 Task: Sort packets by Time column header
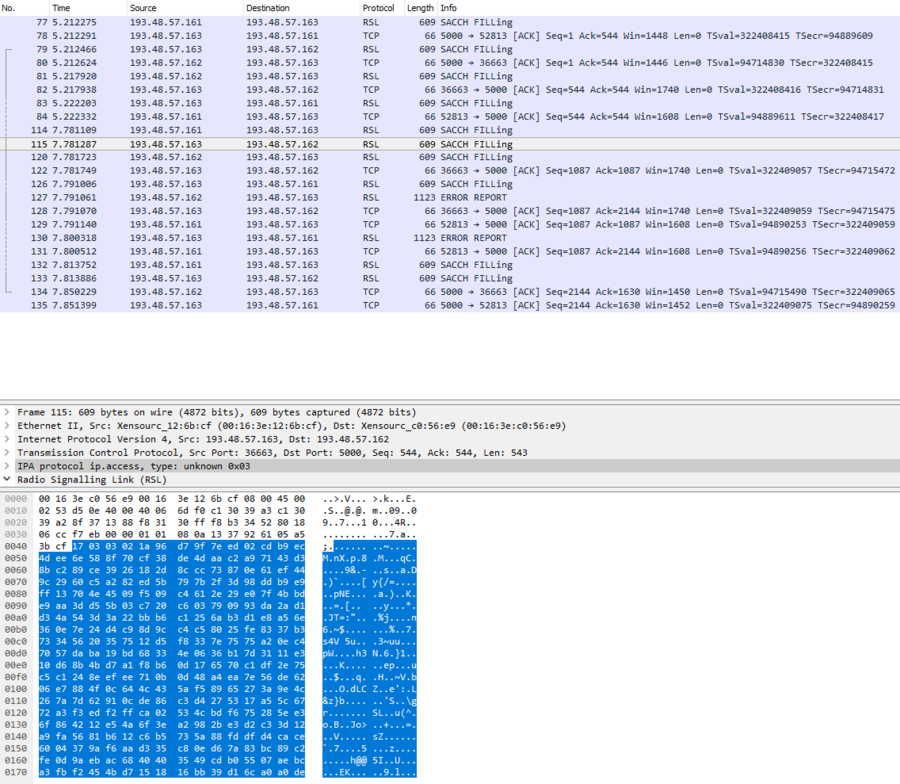62,8
